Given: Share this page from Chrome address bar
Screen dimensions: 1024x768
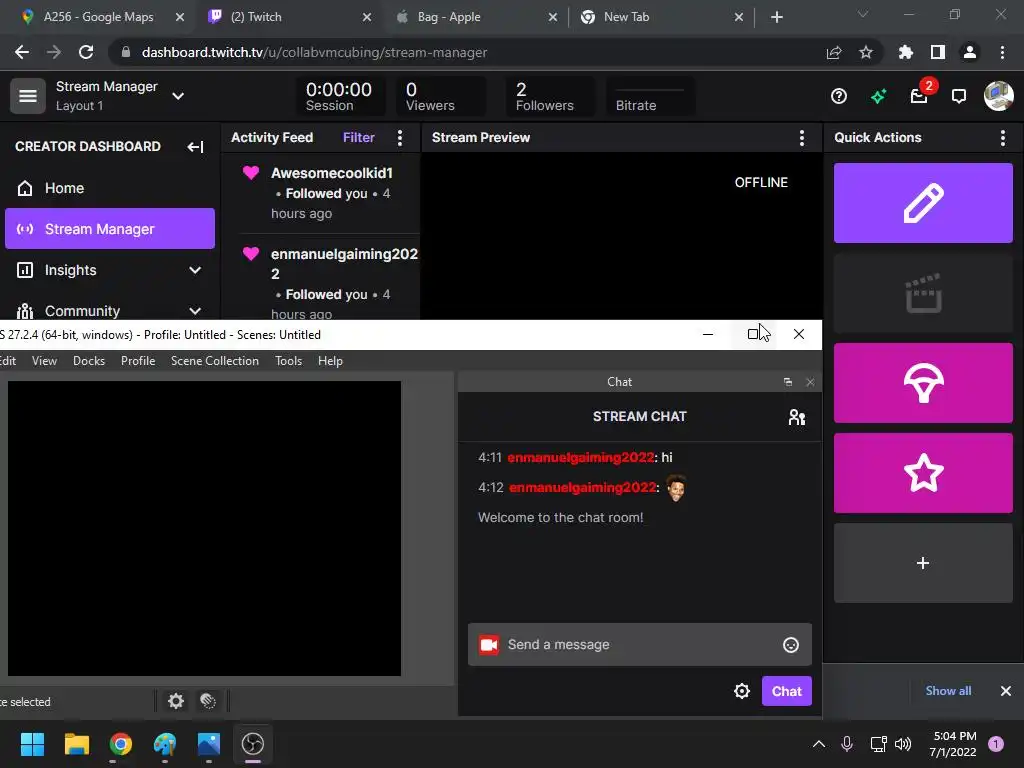Looking at the screenshot, I should pos(834,53).
